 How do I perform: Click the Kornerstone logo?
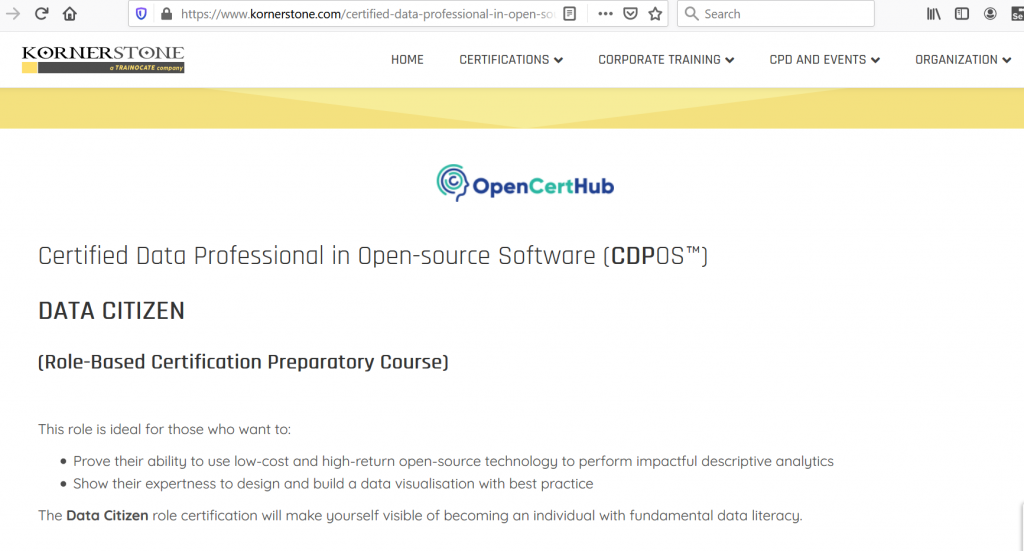click(x=103, y=59)
